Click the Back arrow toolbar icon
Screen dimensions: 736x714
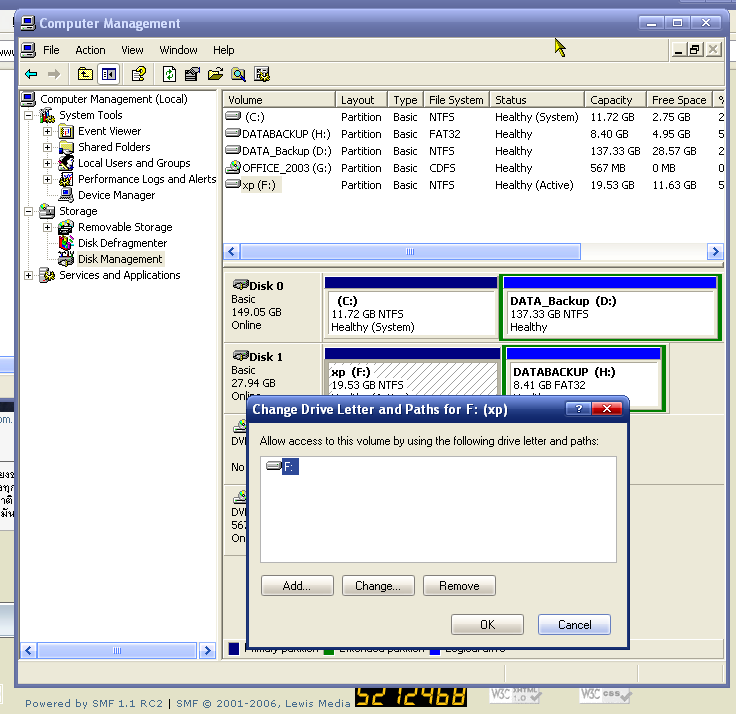pos(31,74)
